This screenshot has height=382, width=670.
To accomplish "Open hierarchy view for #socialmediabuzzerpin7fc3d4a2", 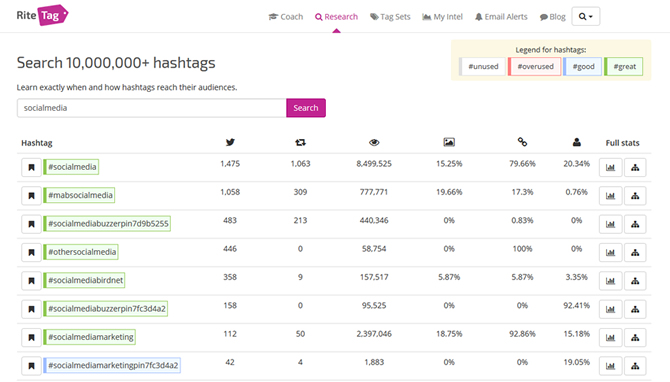I will 635,309.
